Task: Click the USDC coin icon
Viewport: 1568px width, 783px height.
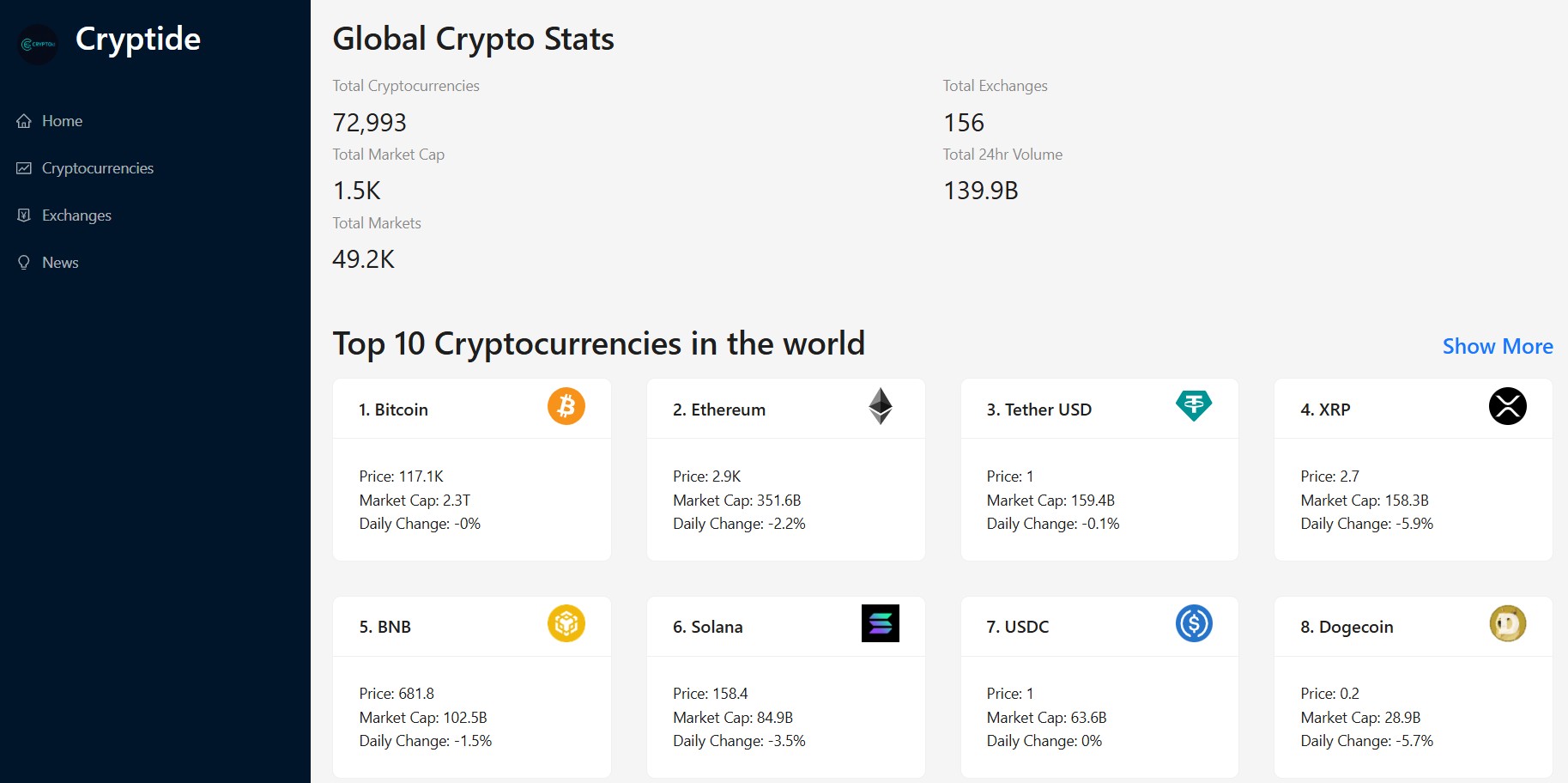Action: (1194, 624)
